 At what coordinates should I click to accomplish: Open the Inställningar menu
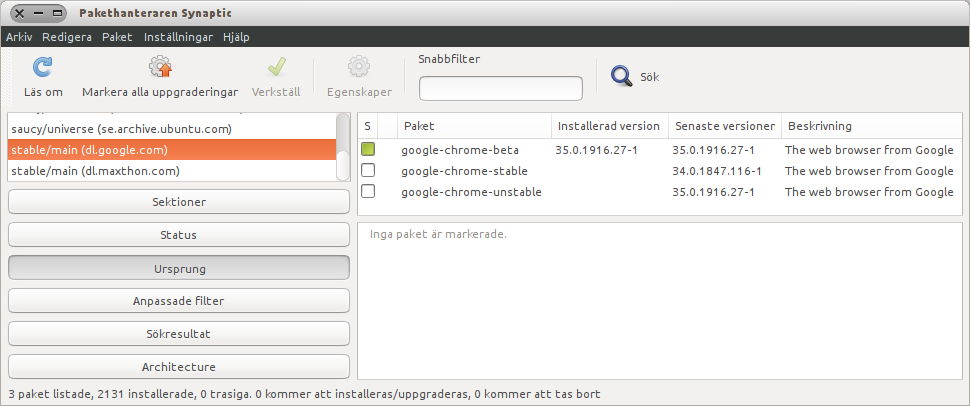(178, 37)
